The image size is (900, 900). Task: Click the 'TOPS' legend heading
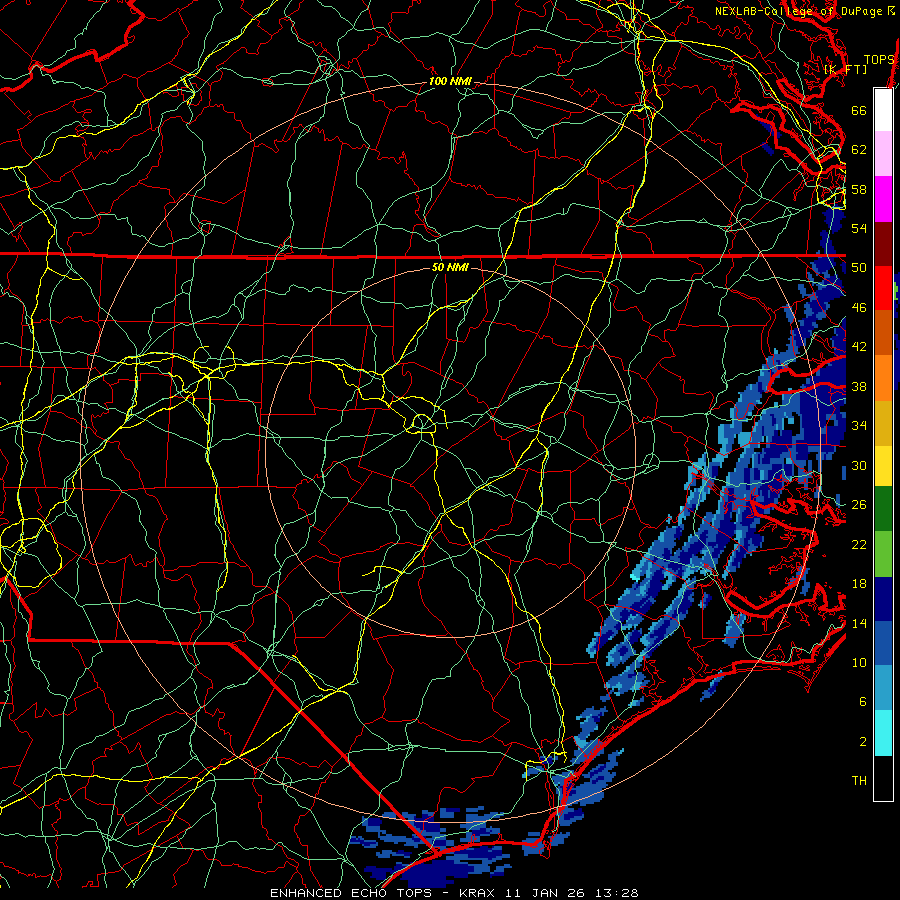coord(879,60)
